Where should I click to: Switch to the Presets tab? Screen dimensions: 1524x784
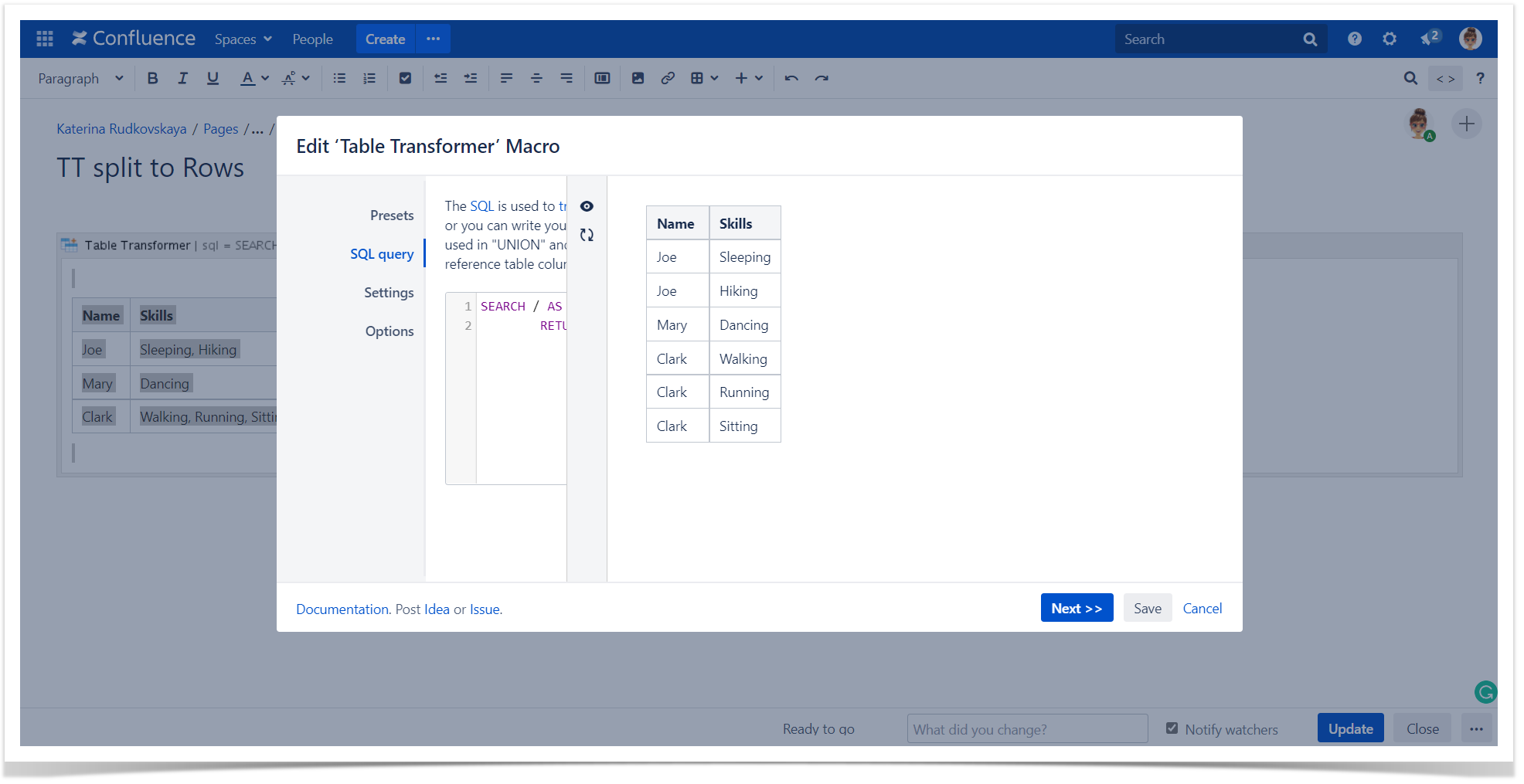392,216
